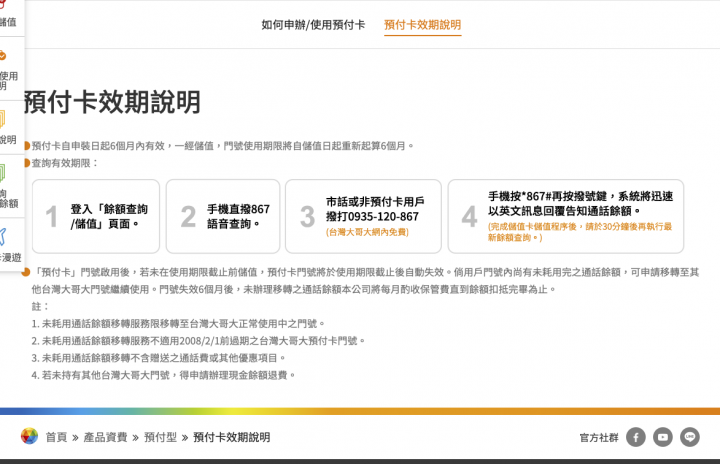Open the sidebar 餘額 query icon

(2, 173)
